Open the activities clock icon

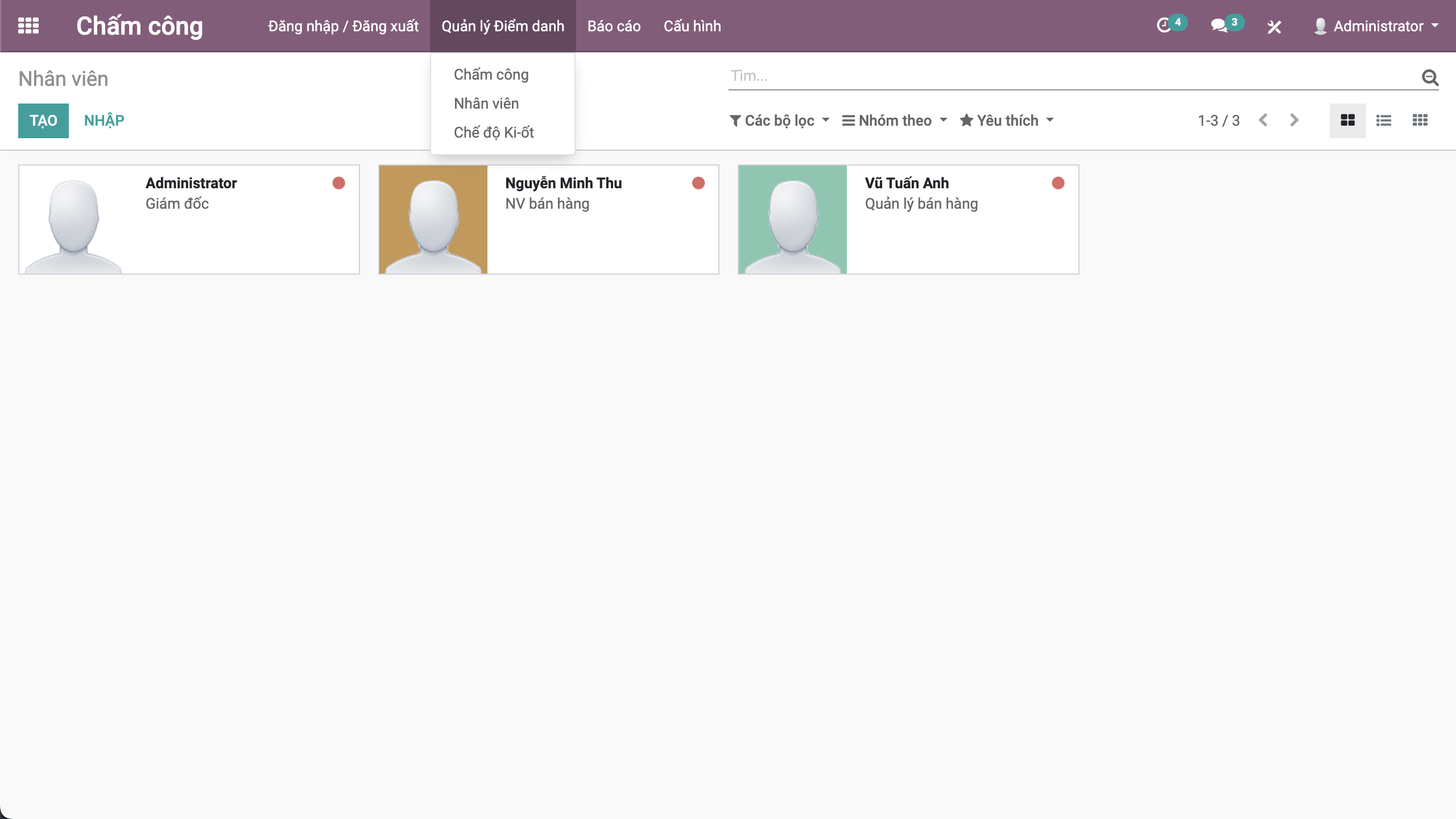[1165, 26]
